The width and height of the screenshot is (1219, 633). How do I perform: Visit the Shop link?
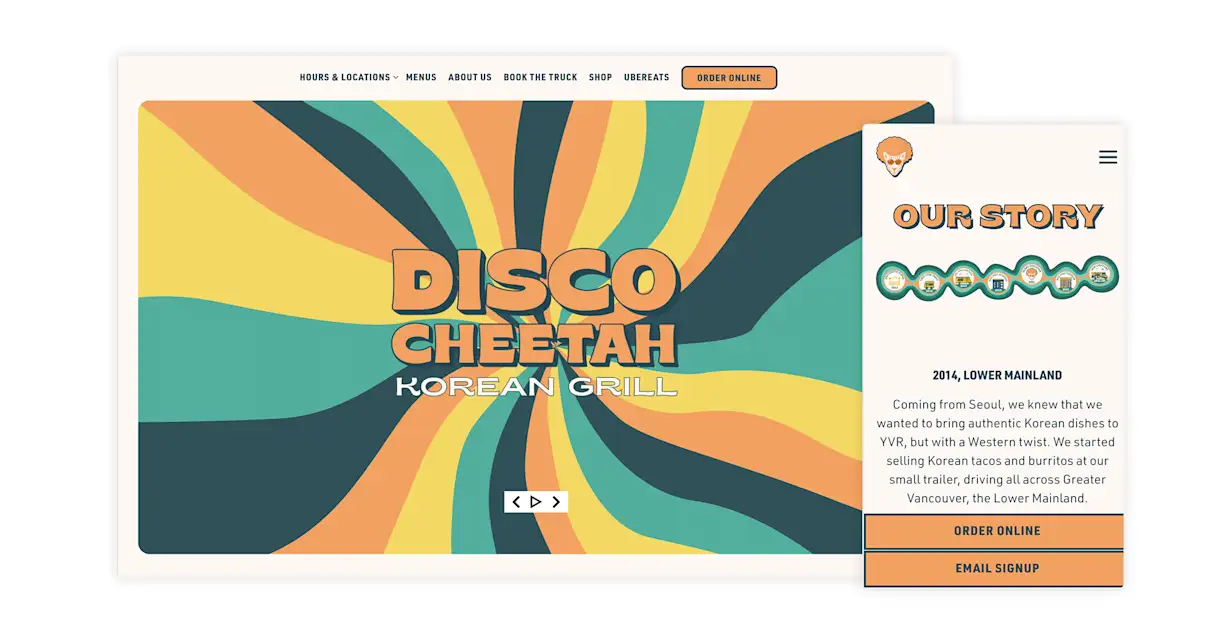click(x=600, y=77)
